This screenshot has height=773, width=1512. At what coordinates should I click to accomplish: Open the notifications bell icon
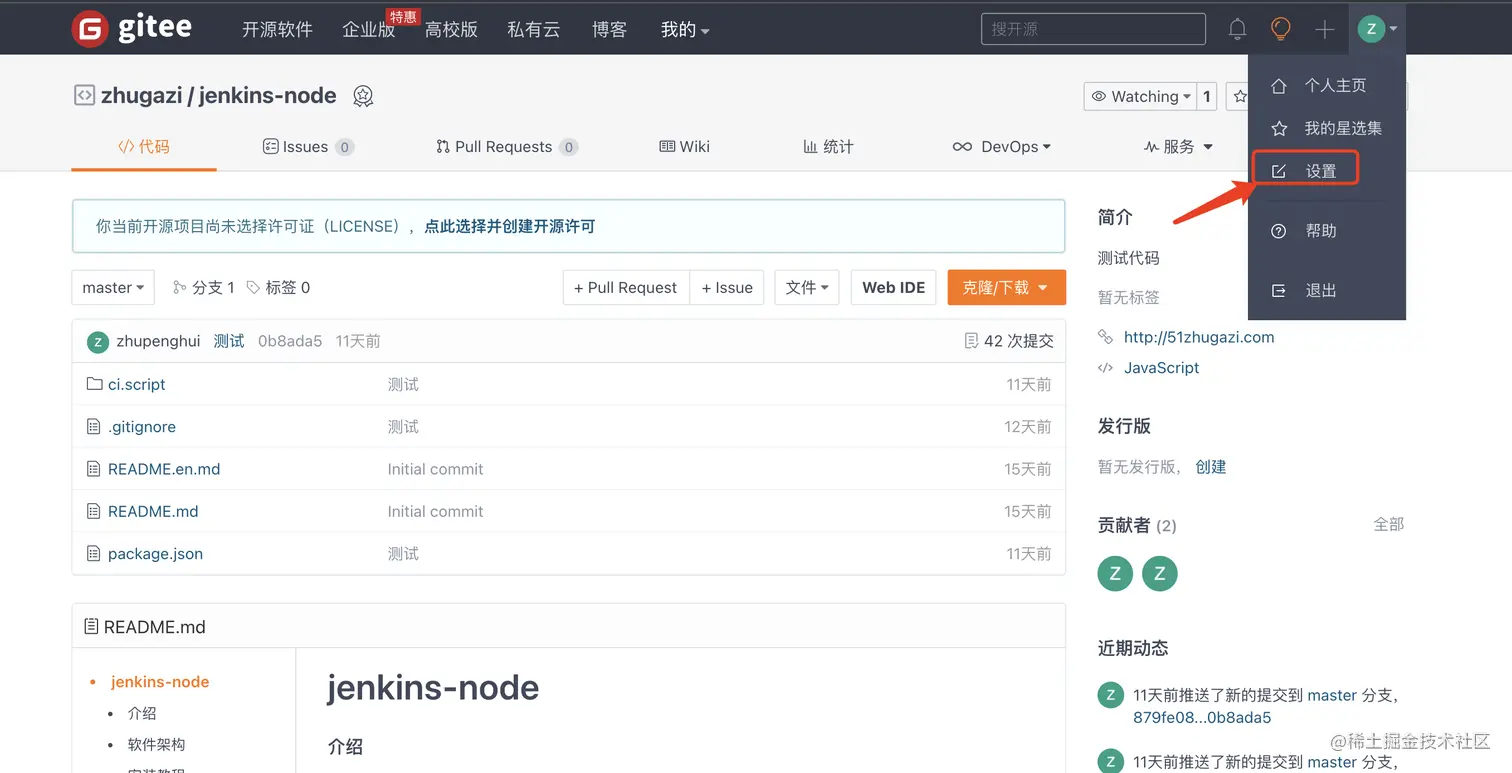coord(1237,29)
